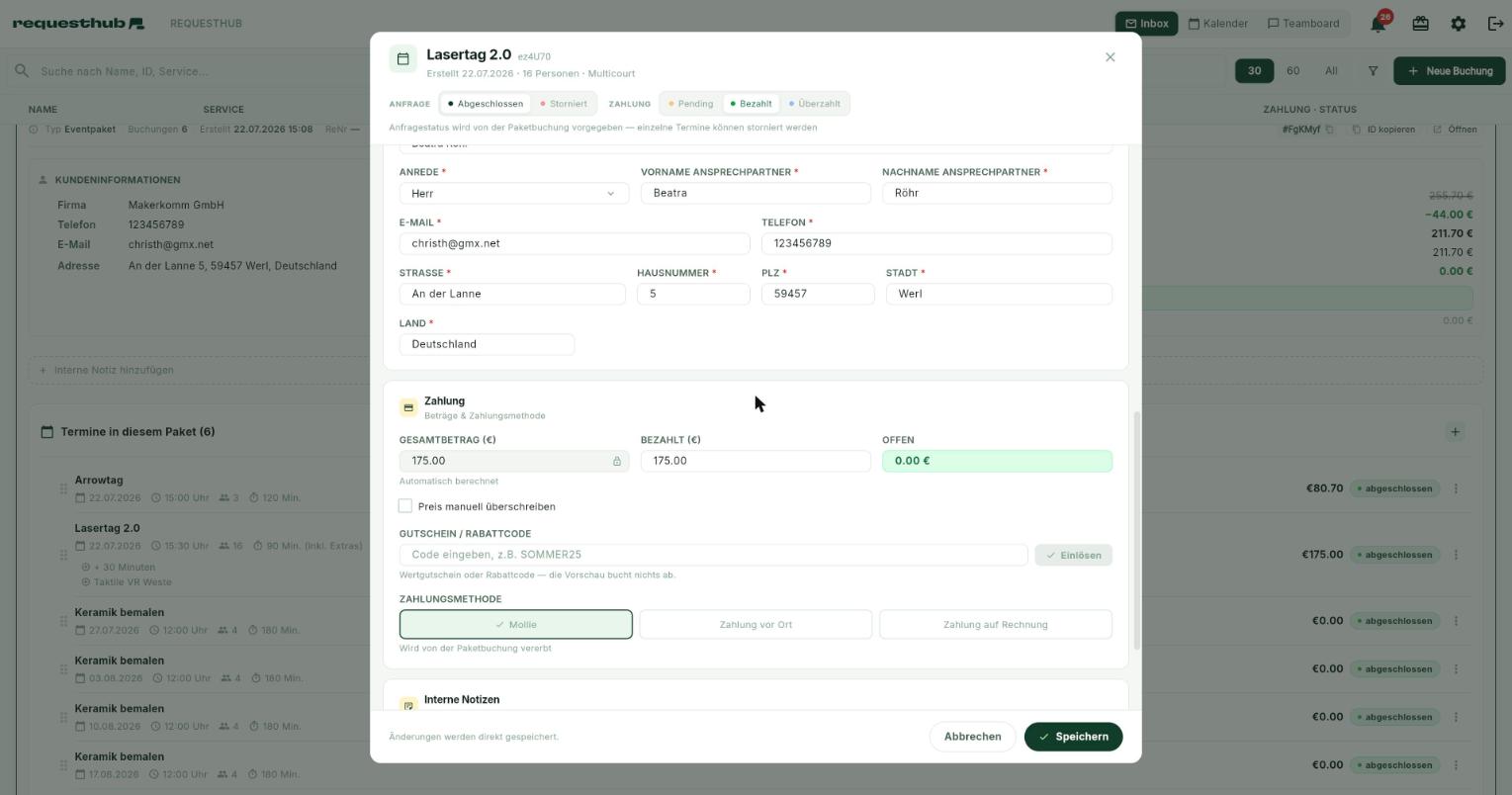Set Zahlung status to Pending
Image resolution: width=1512 pixels, height=795 pixels.
(690, 104)
